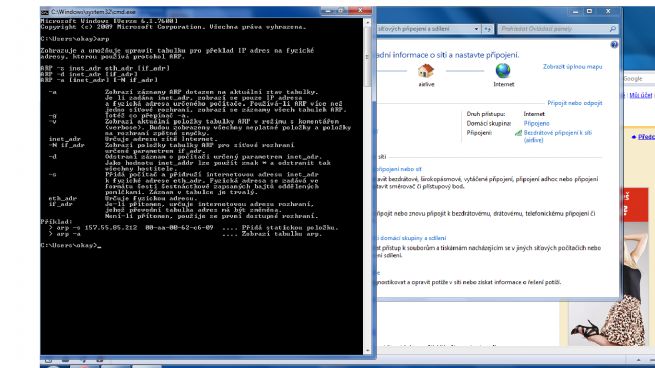The image size is (655, 368).
Task: Open the Připojeno homegroup link
Action: tap(536, 123)
